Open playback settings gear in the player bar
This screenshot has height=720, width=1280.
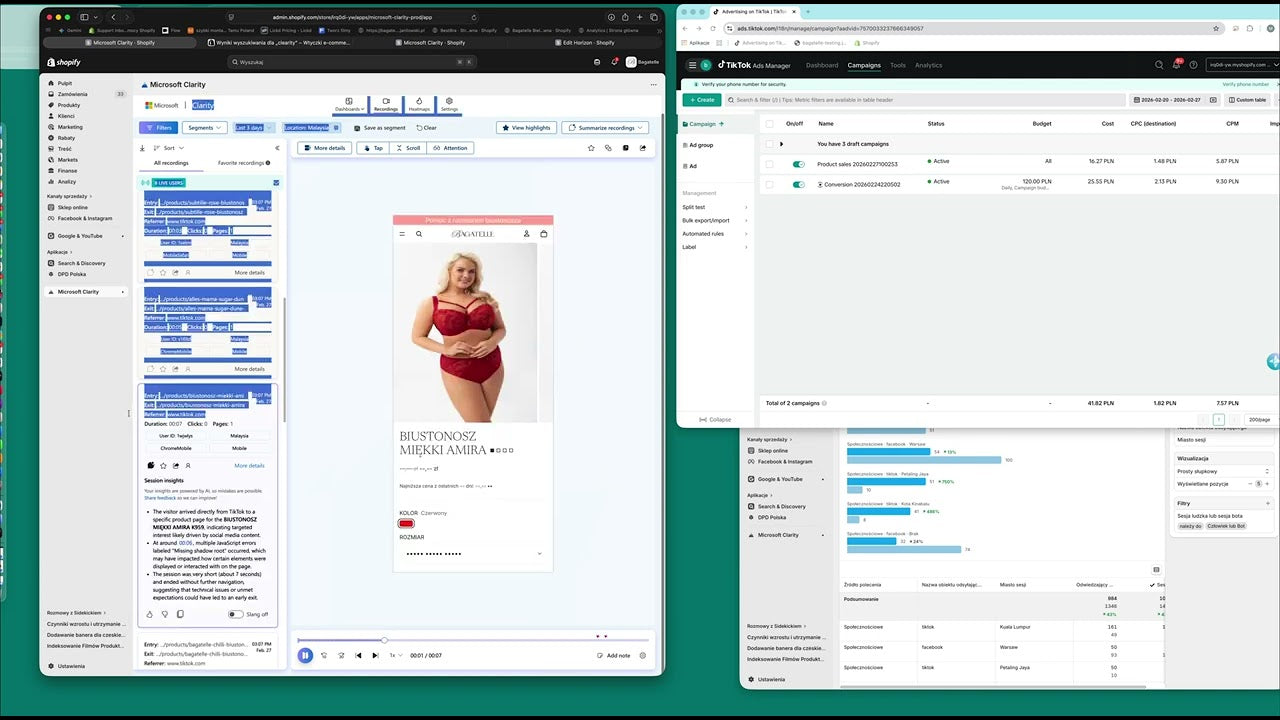click(x=643, y=655)
